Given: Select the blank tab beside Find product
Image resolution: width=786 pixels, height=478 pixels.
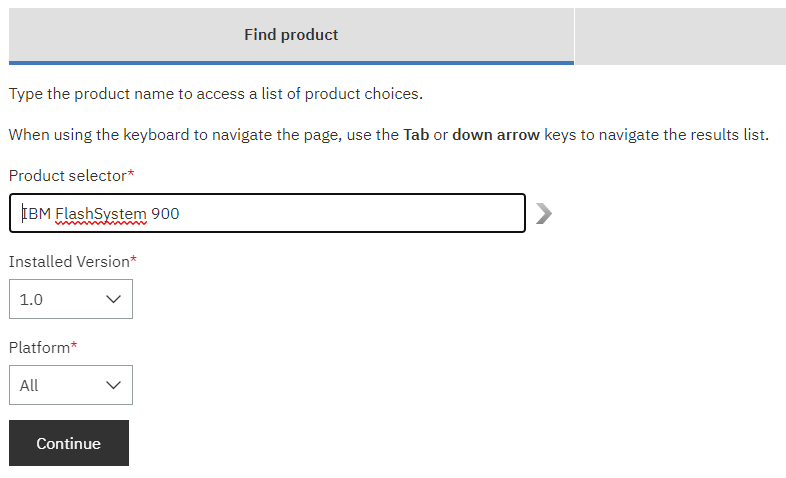Looking at the screenshot, I should click(680, 36).
